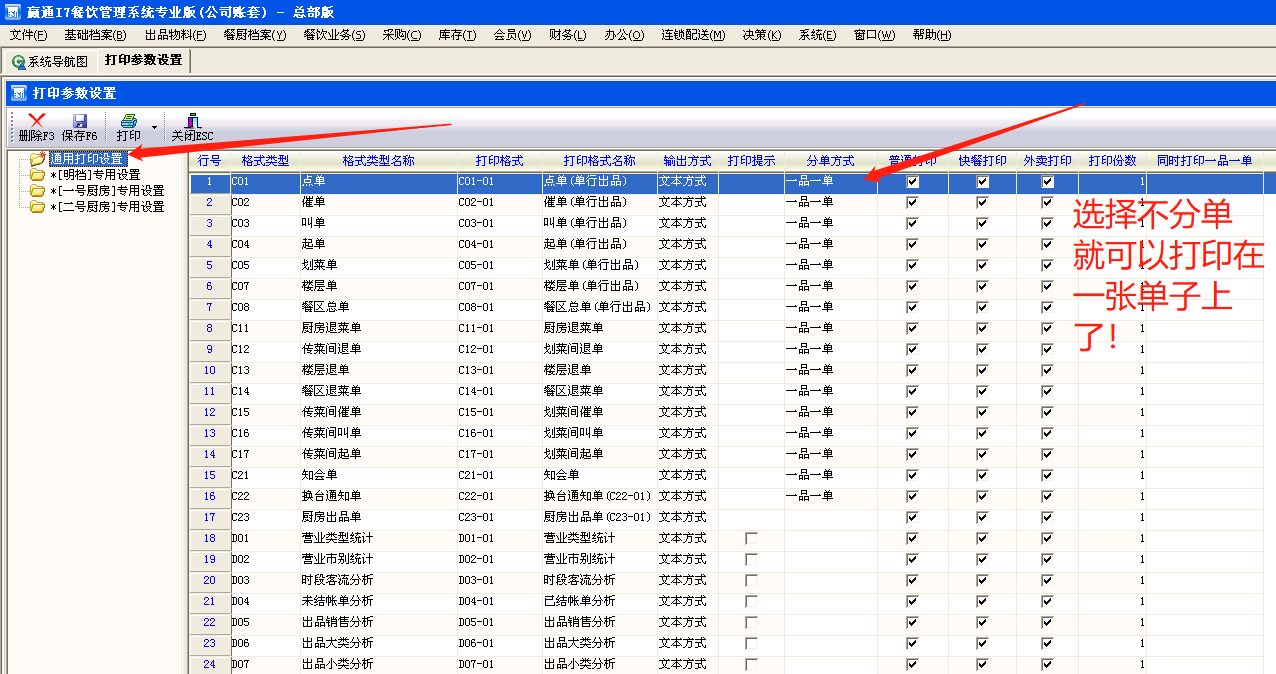The width and height of the screenshot is (1276, 674).
Task: Click folder icon next to *[一号厨房]专用设置
Action: point(38,191)
